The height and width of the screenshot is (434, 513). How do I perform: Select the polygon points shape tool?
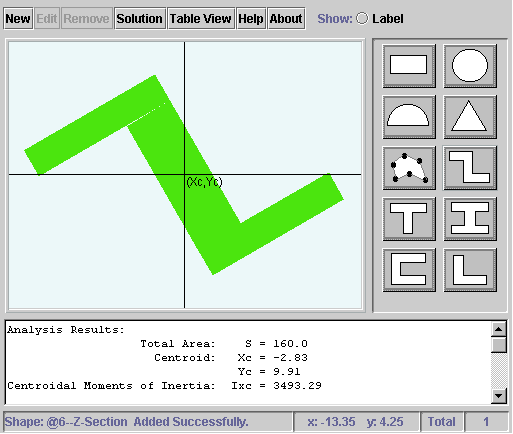tap(409, 168)
